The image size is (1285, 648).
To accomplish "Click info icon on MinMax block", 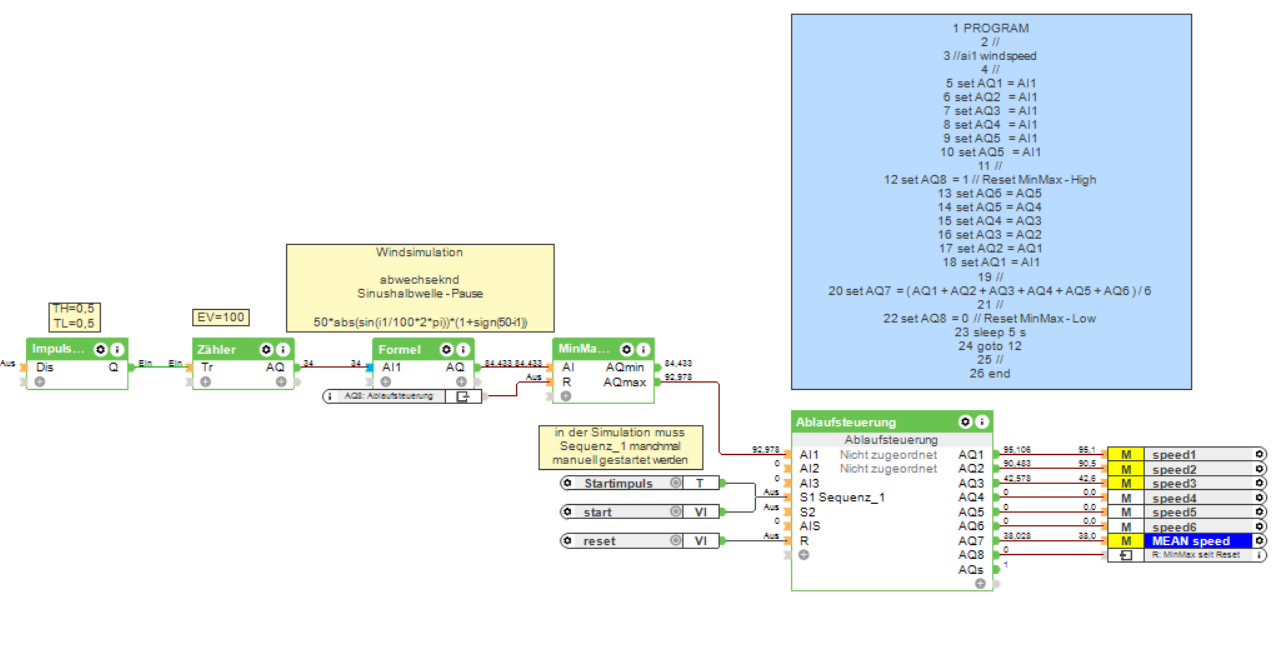I will point(643,349).
